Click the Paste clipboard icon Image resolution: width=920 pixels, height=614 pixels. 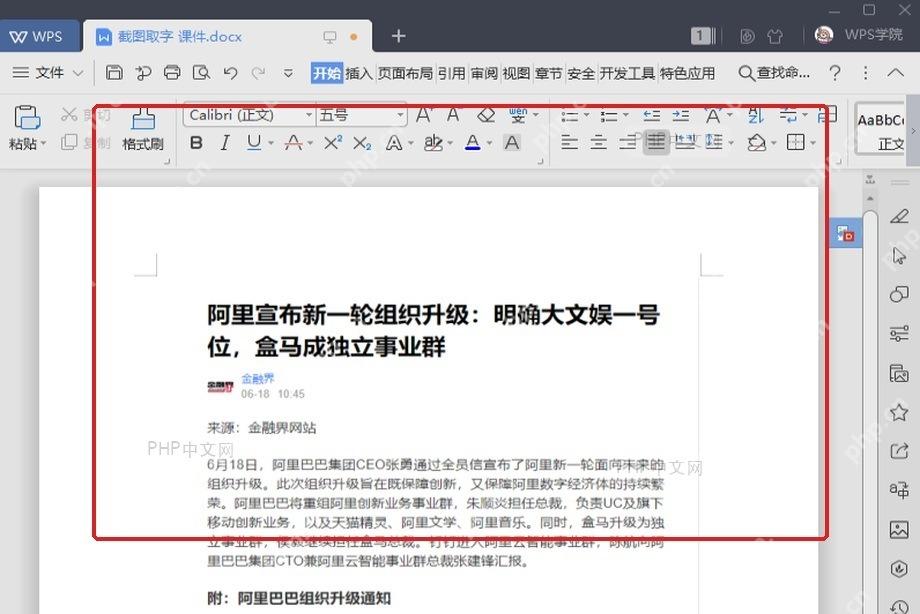(27, 117)
